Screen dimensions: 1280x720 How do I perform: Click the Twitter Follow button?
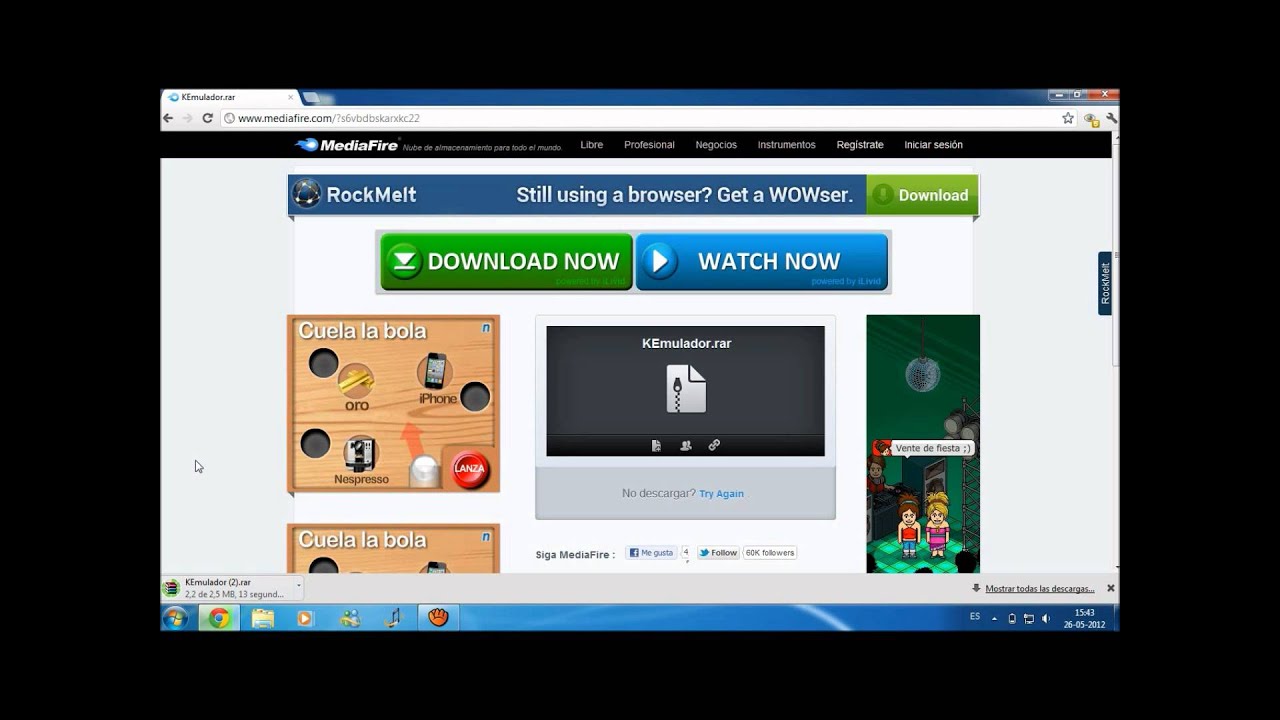coord(718,552)
